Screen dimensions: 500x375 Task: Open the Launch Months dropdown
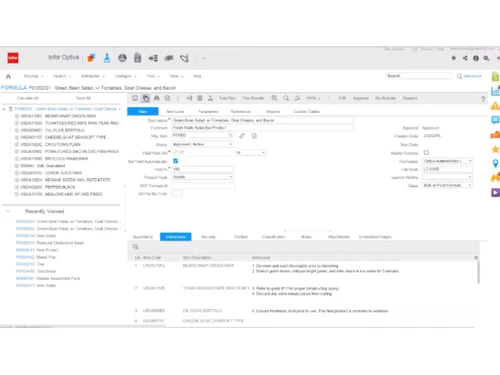(x=448, y=177)
